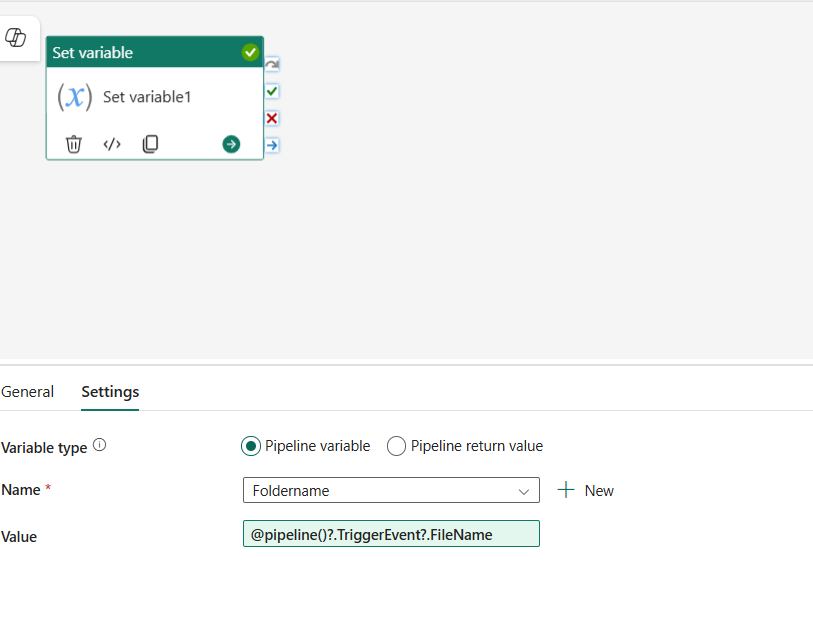813x641 pixels.
Task: Open the Copilot icon panel
Action: tap(16, 38)
